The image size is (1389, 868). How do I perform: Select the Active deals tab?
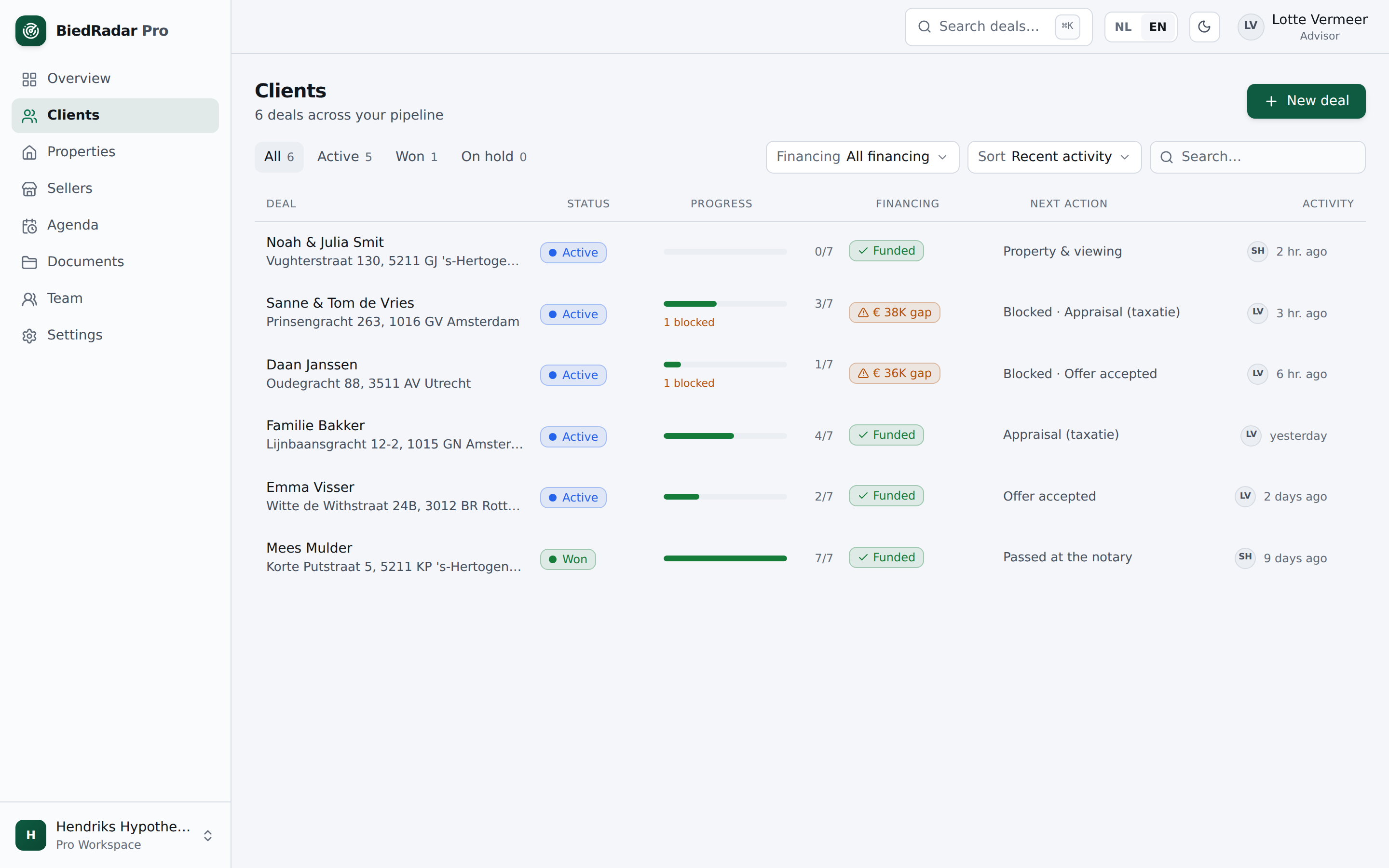(x=344, y=157)
